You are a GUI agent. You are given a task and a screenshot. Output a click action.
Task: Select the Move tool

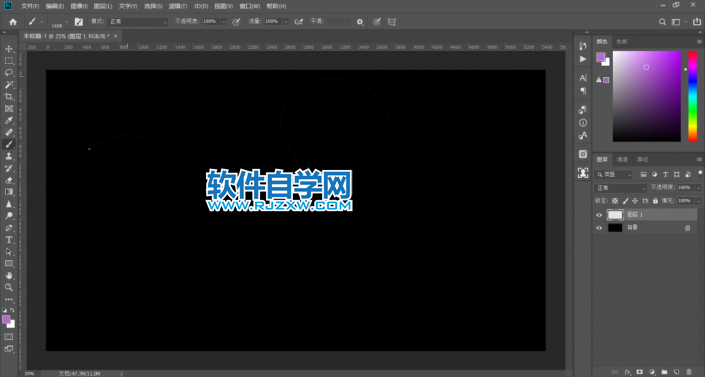pyautogui.click(x=9, y=49)
